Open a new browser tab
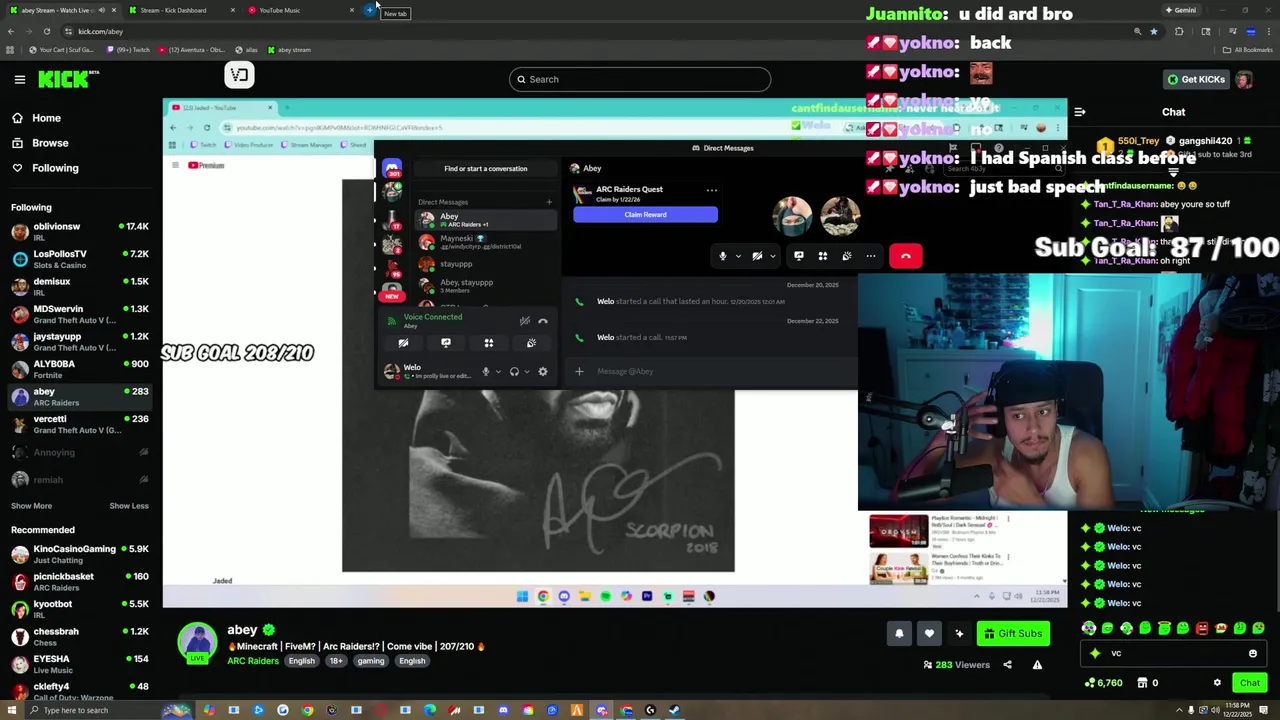This screenshot has height=720, width=1280. (370, 10)
